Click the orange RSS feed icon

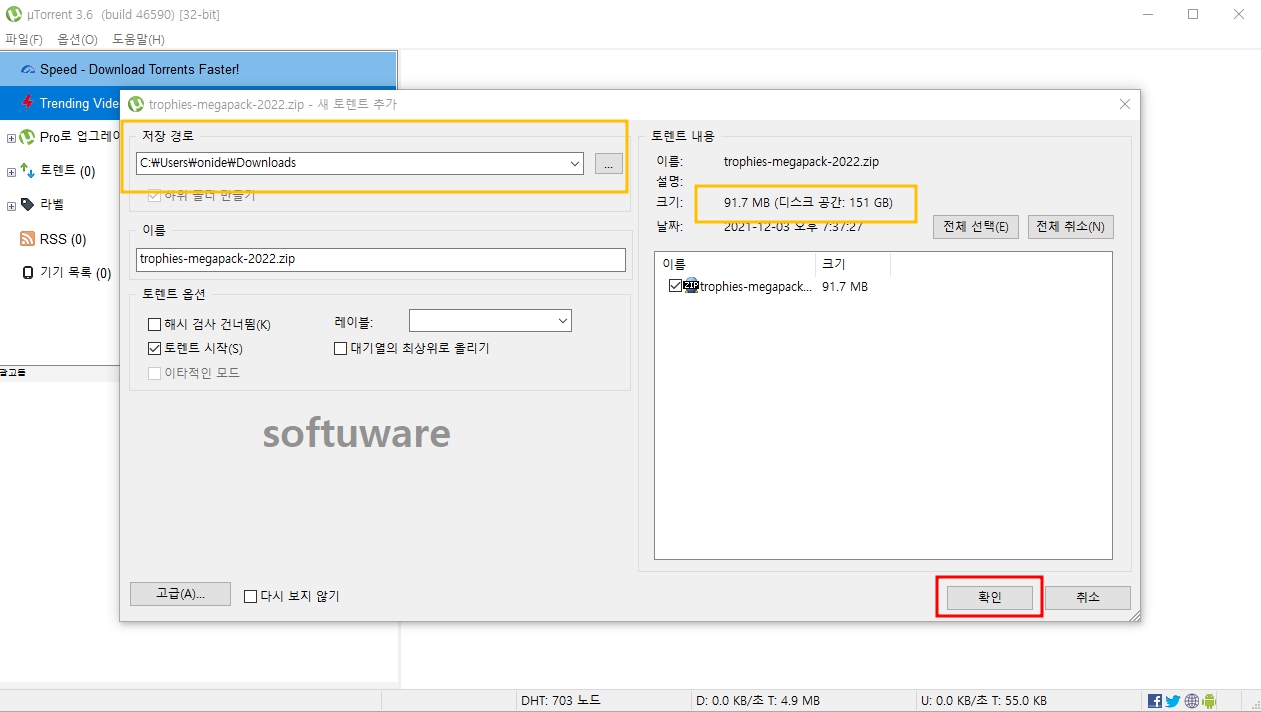point(28,239)
